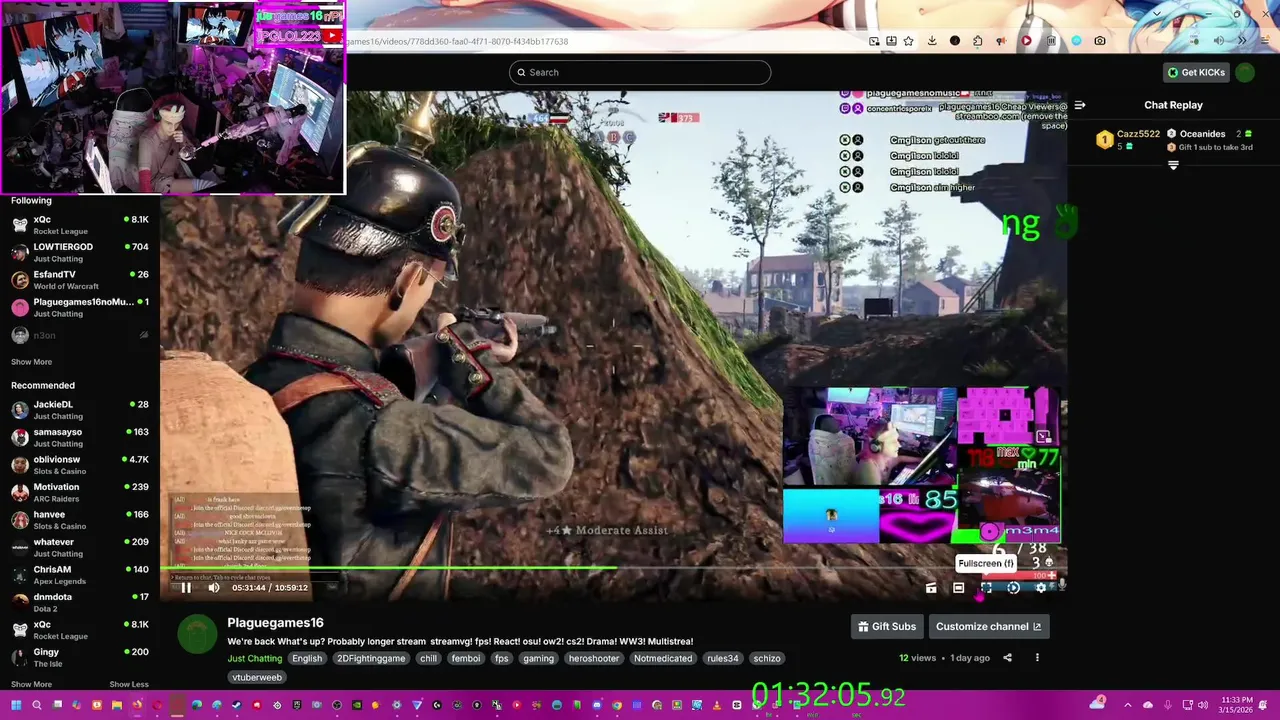
Task: Open Gingy The Isle channel
Action: pos(80,657)
